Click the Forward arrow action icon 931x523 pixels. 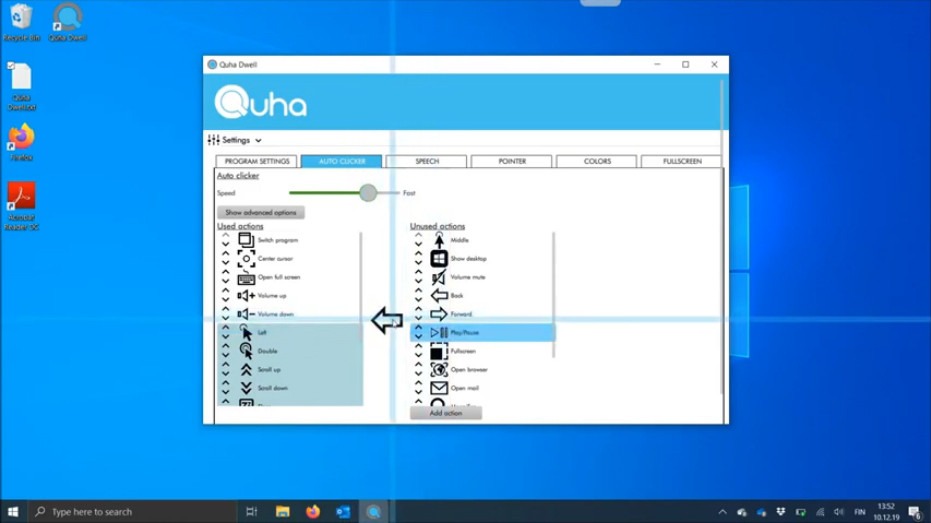(x=439, y=314)
